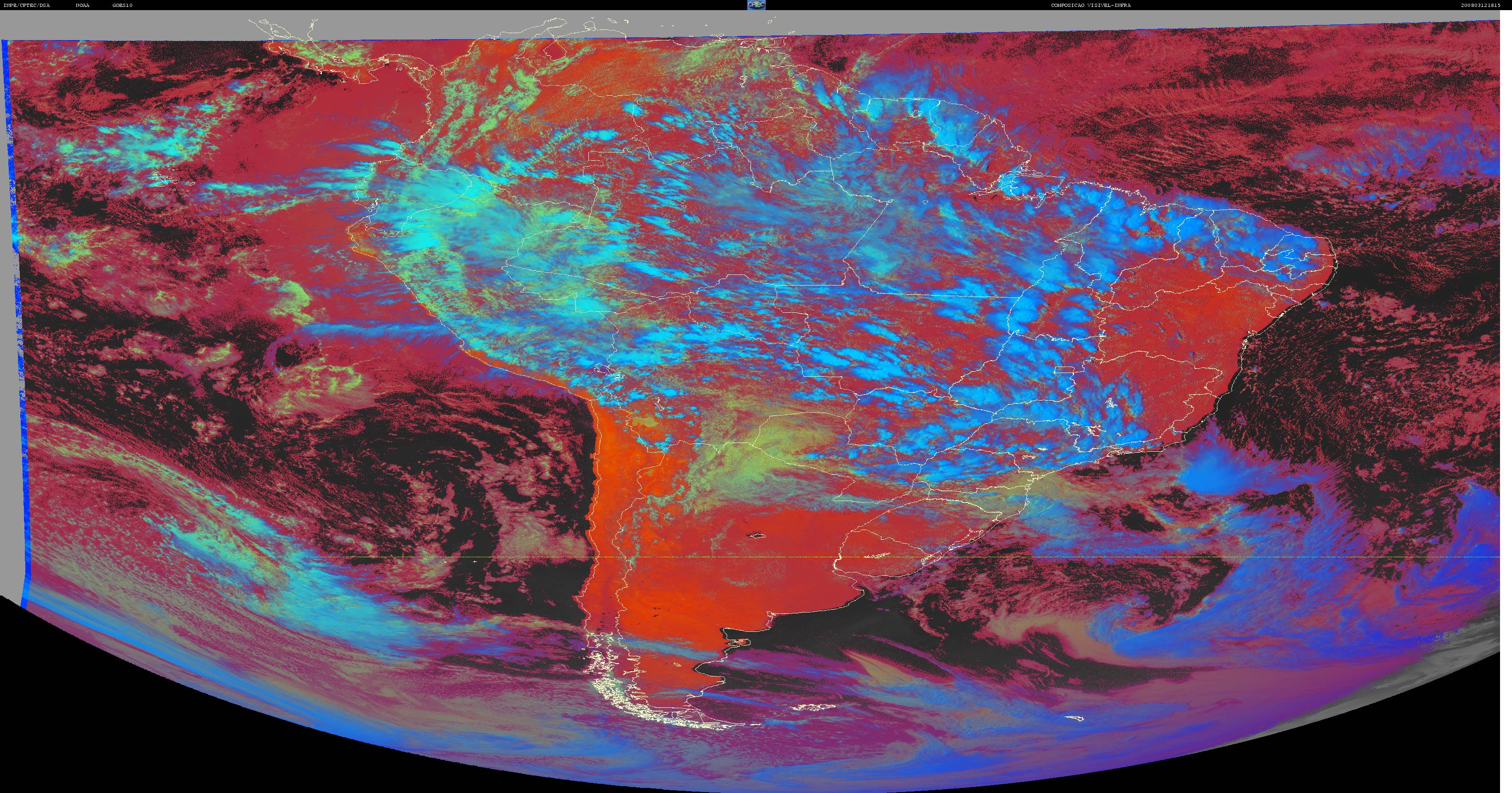Select the NOAA label in header

click(83, 5)
